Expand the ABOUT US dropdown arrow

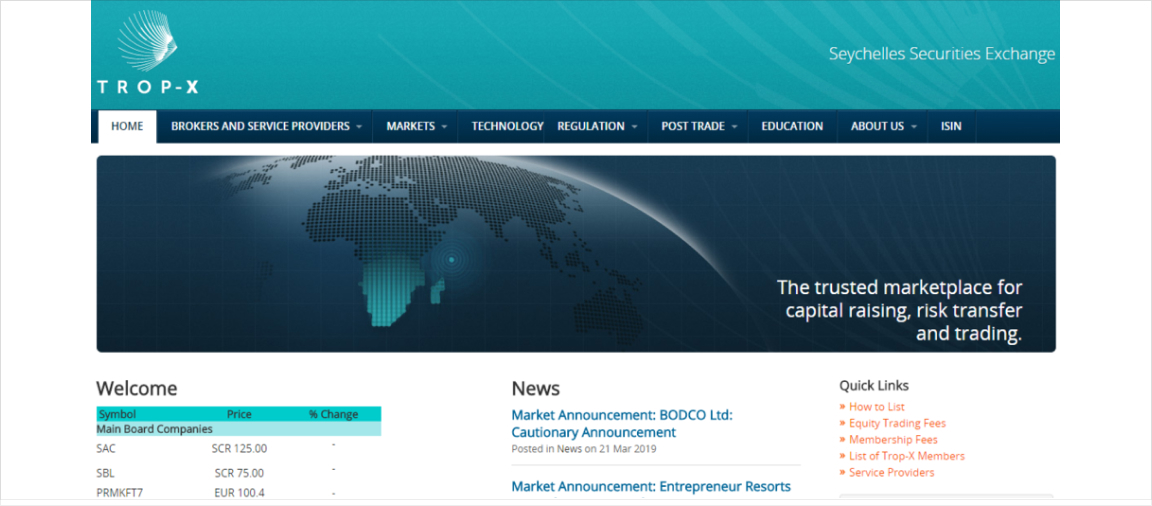tap(914, 127)
